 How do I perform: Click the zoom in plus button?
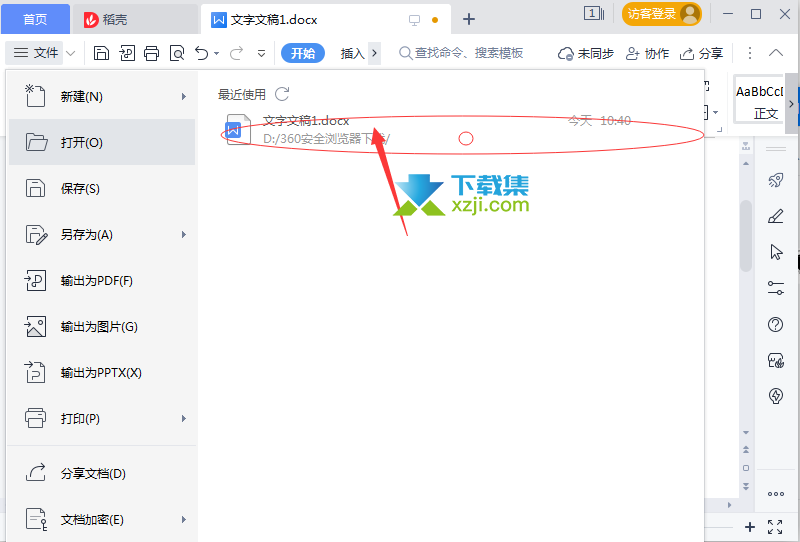pyautogui.click(x=749, y=527)
